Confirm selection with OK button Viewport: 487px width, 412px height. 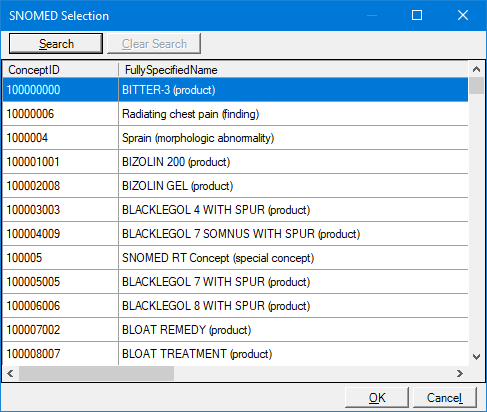click(x=377, y=398)
